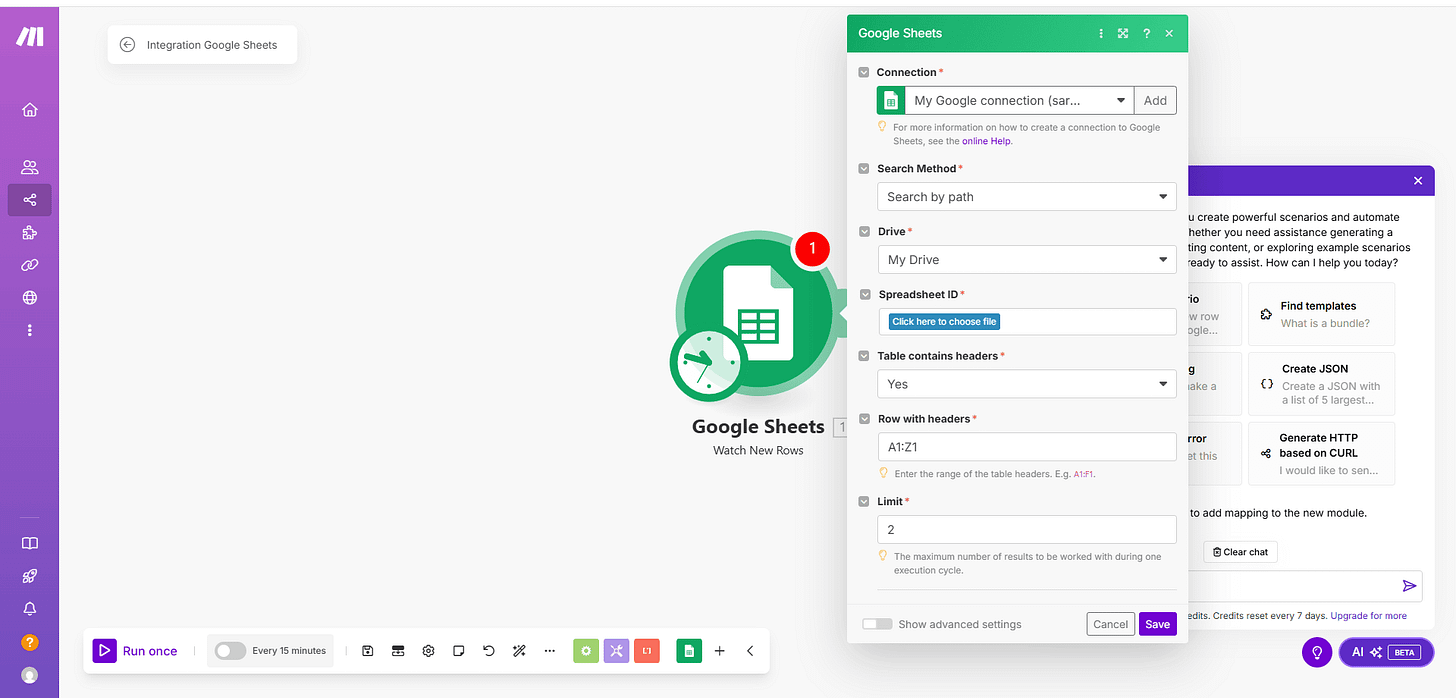Toggle Show advanced settings switch

(877, 623)
